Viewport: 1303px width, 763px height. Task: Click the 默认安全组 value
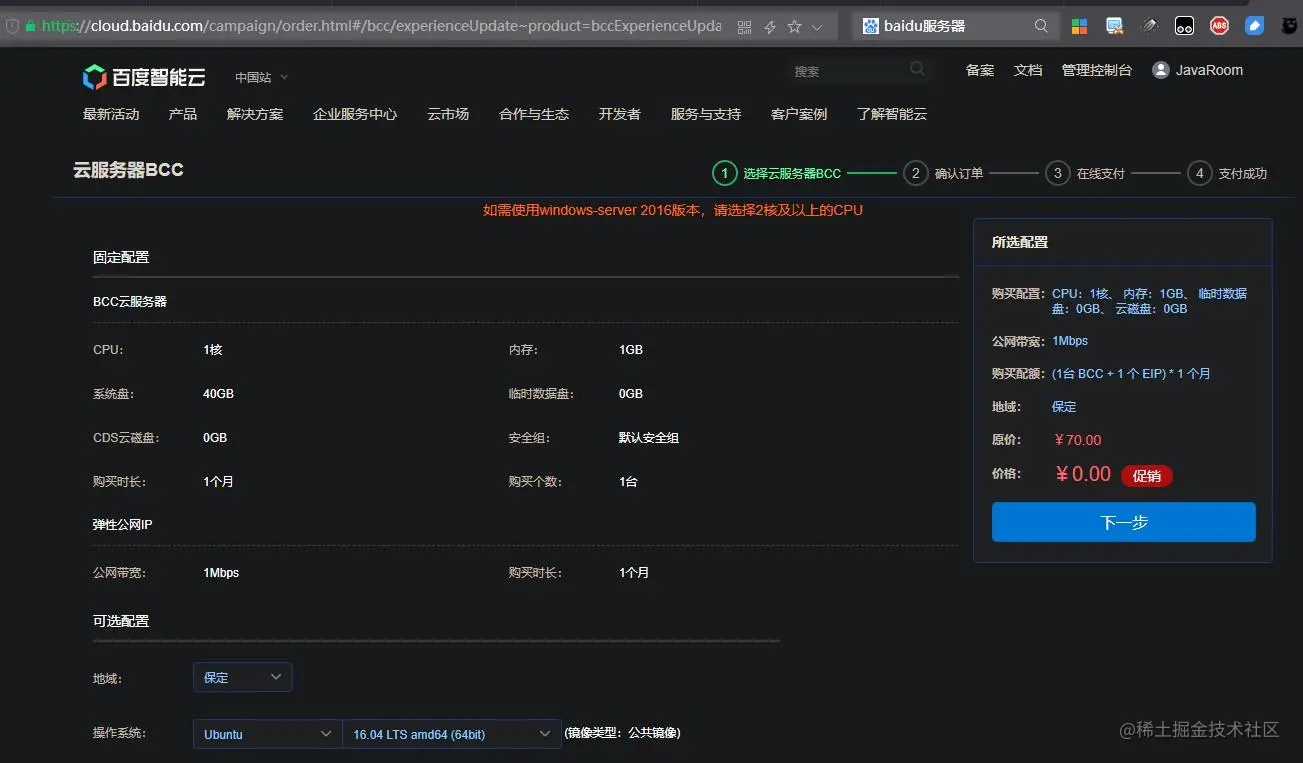point(649,438)
